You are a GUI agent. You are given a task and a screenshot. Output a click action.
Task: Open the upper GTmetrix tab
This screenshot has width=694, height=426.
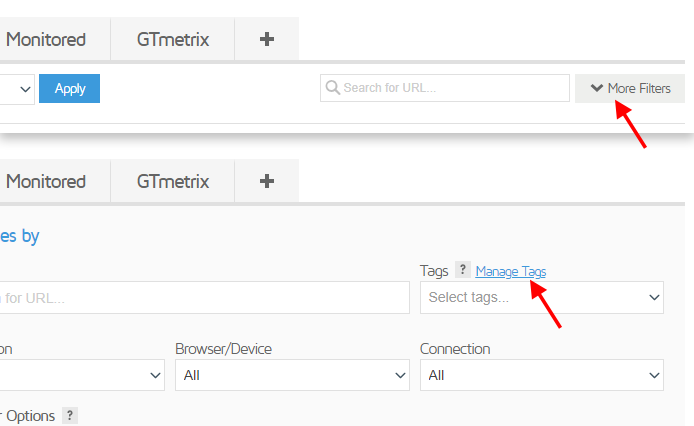tap(173, 39)
